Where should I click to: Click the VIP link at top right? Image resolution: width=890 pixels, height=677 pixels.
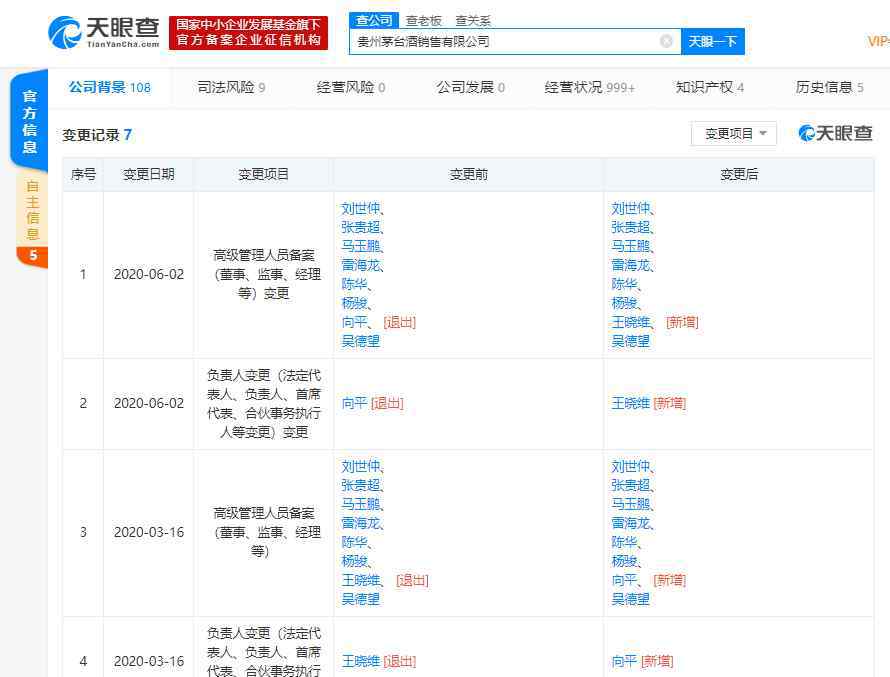click(878, 41)
